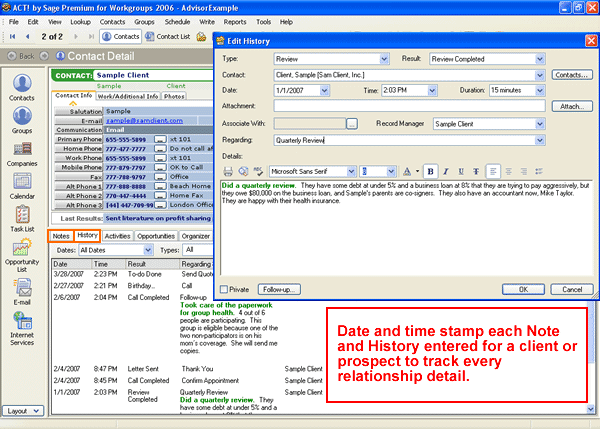Click the dial button next to Mobile Phone
The width and height of the screenshot is (600, 429).
(160, 167)
